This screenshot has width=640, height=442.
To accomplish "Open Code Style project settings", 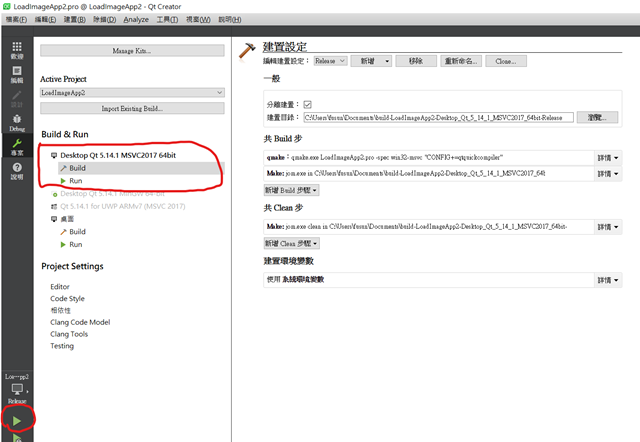I will coord(67,298).
